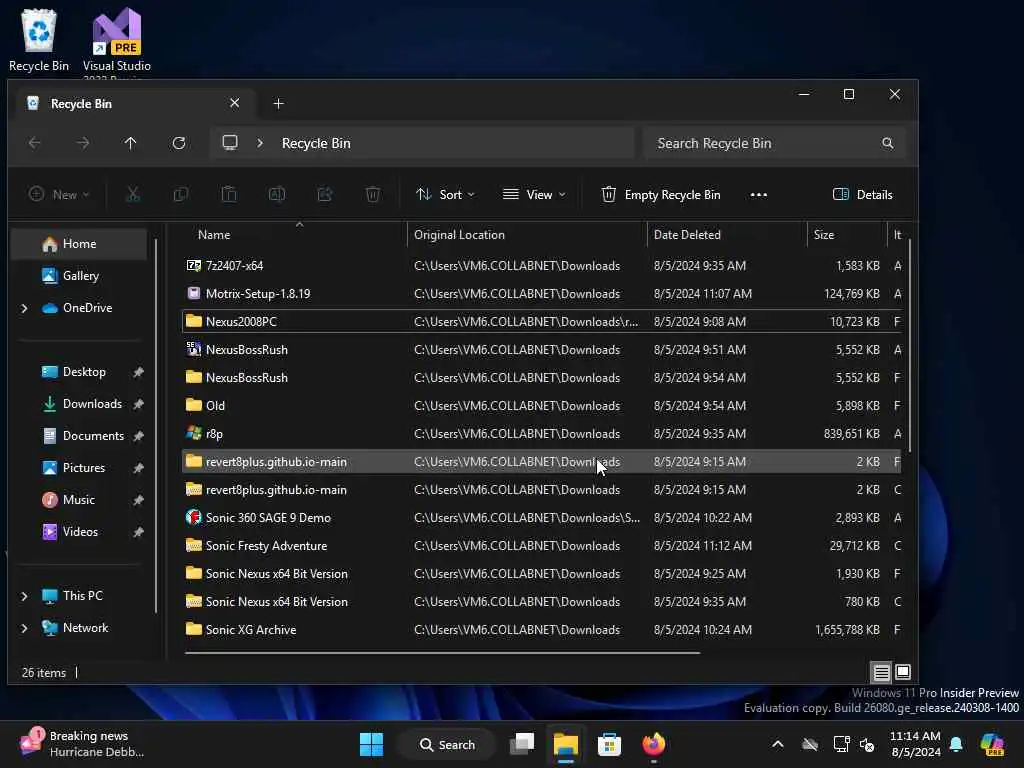
Task: Click the Rename icon in toolbar
Action: (x=277, y=194)
